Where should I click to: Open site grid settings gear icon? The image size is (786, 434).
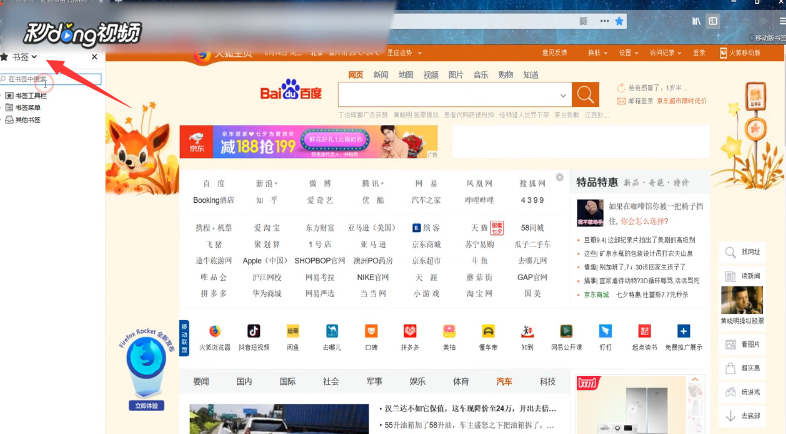click(560, 177)
